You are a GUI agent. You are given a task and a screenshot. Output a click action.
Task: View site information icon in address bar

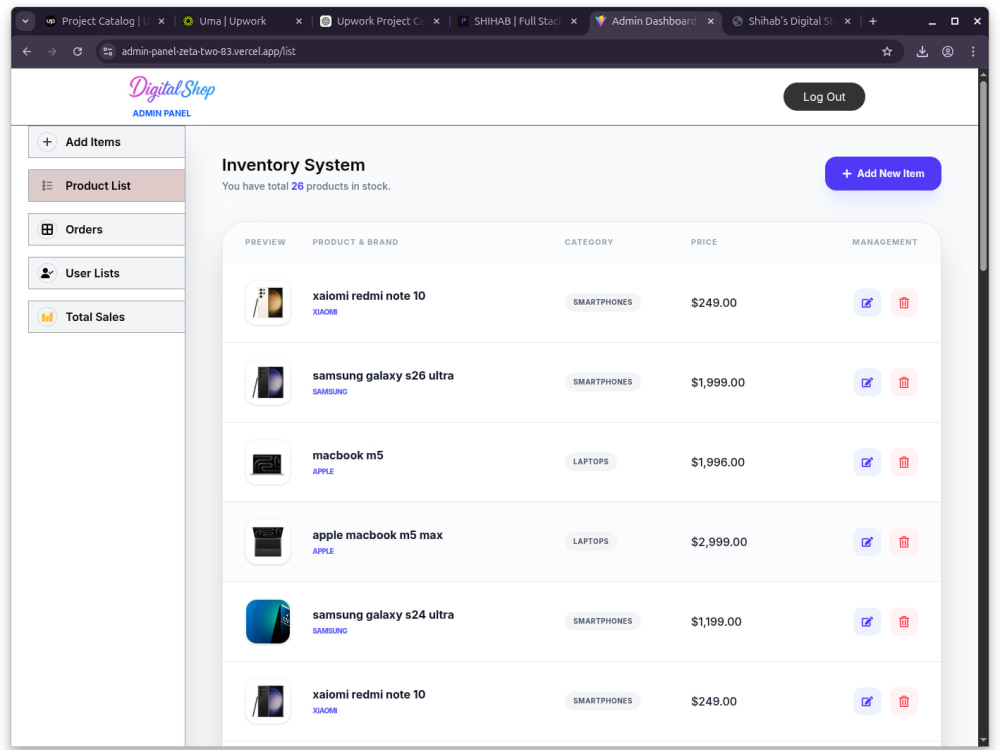coord(108,52)
